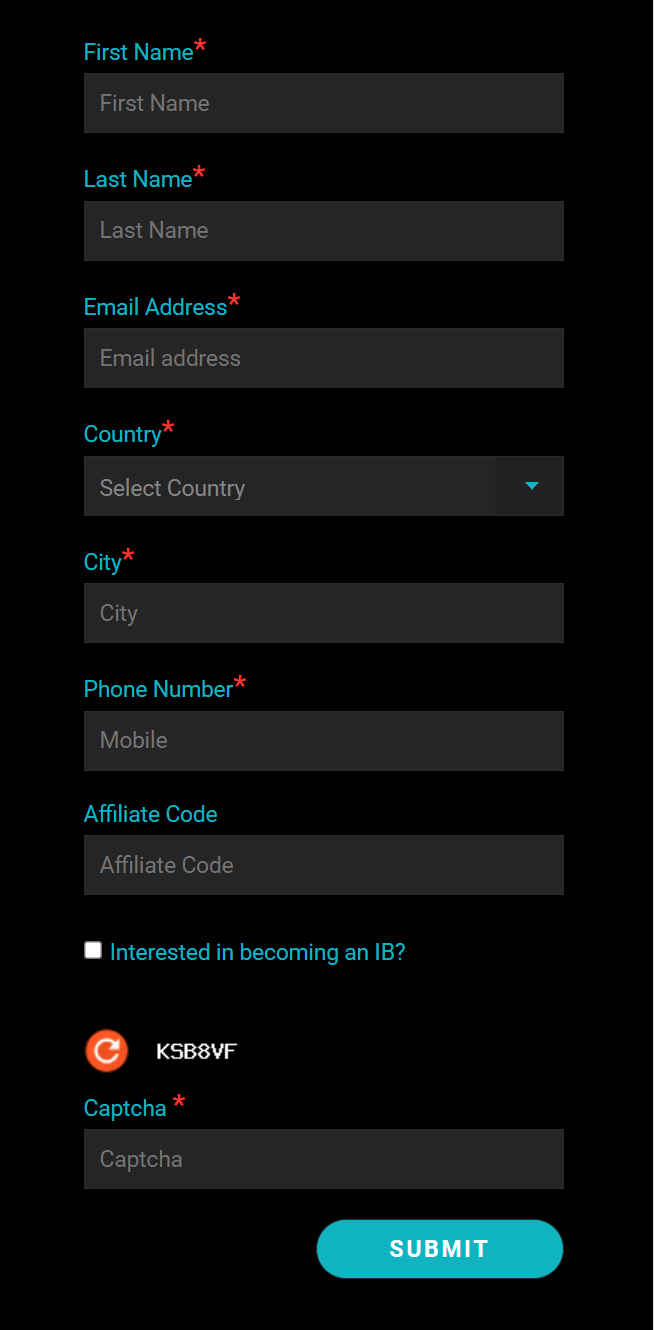Image resolution: width=654 pixels, height=1330 pixels.
Task: Tick the Interested in becoming an IB checkbox
Action: 93,950
